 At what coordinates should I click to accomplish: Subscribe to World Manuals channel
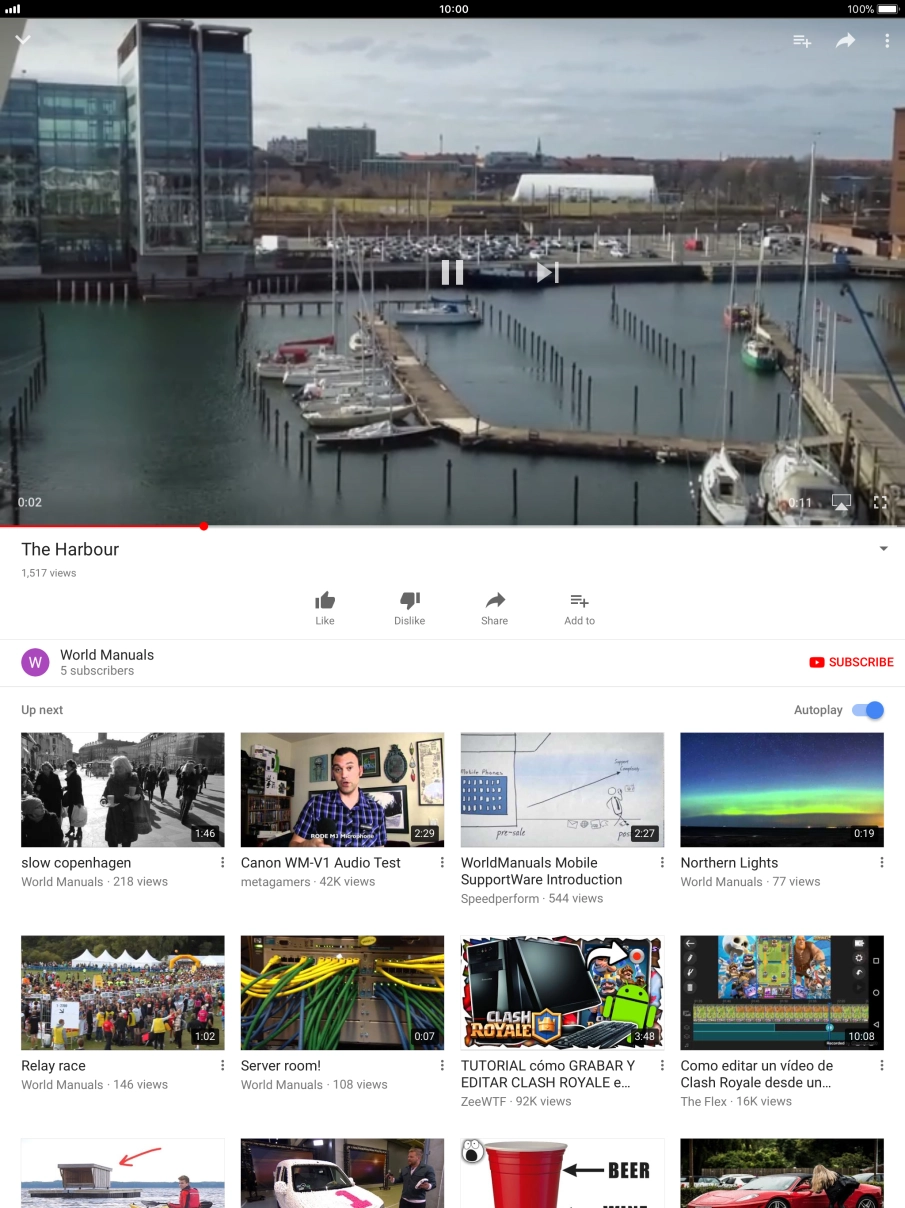pyautogui.click(x=851, y=662)
